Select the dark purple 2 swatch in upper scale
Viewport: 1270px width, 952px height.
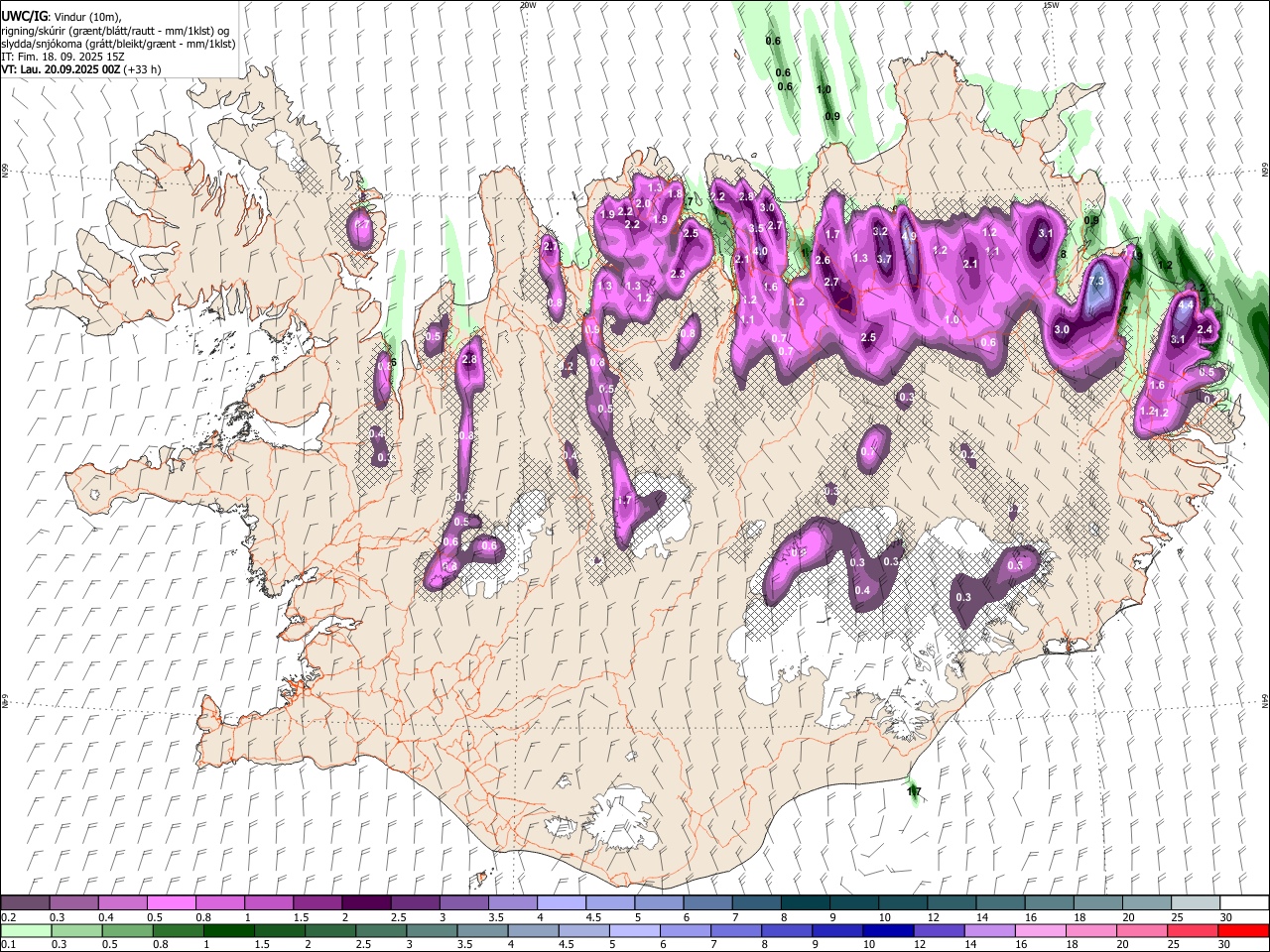365,902
